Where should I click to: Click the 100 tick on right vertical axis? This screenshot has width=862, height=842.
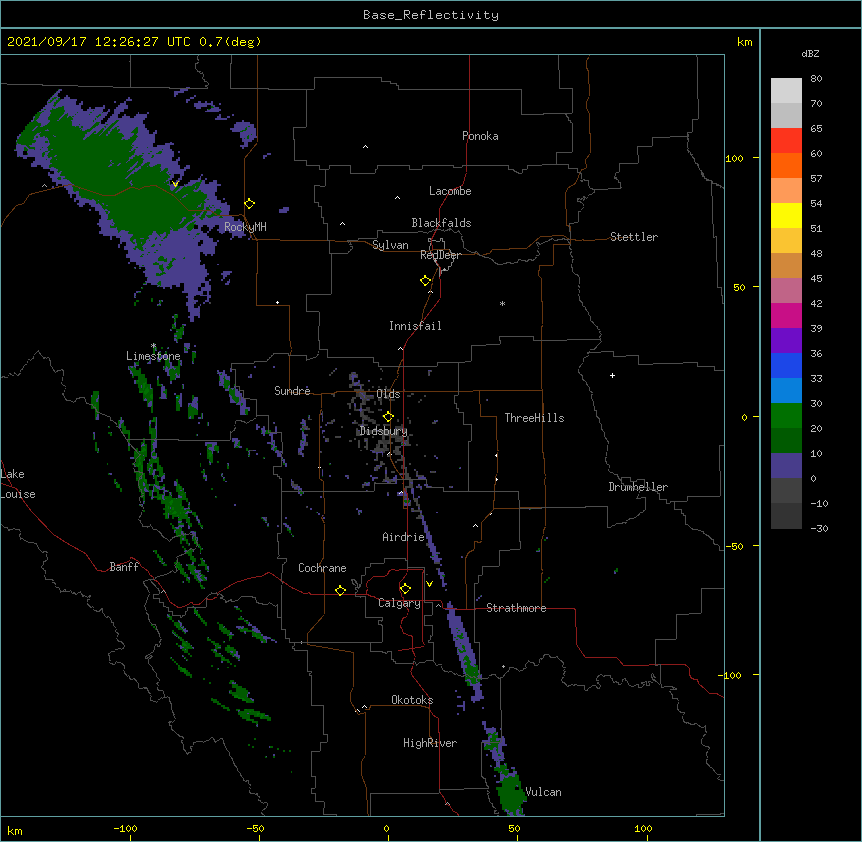point(734,158)
